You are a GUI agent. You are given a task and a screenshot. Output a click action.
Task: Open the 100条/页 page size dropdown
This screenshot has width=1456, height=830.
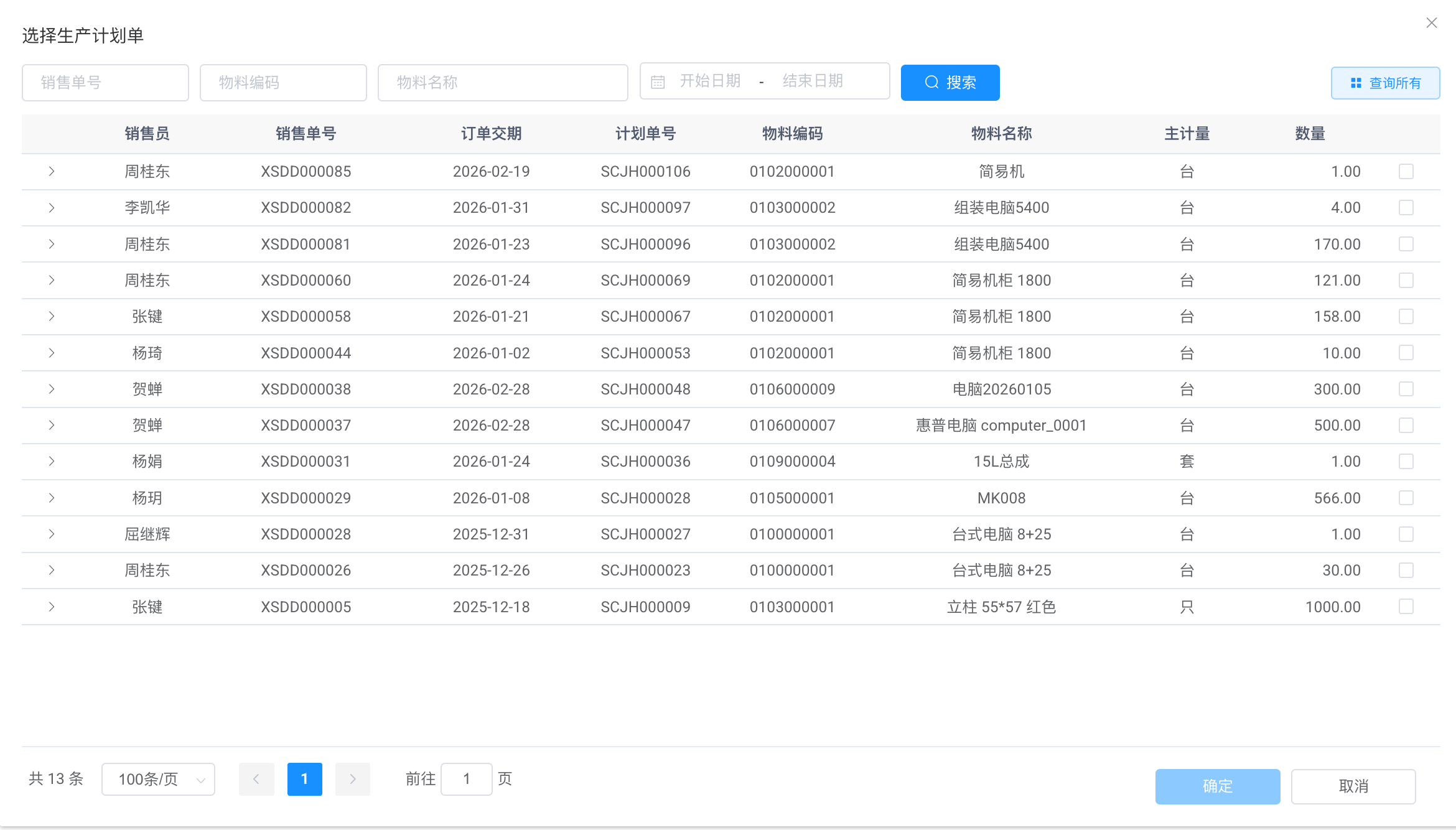(x=158, y=779)
